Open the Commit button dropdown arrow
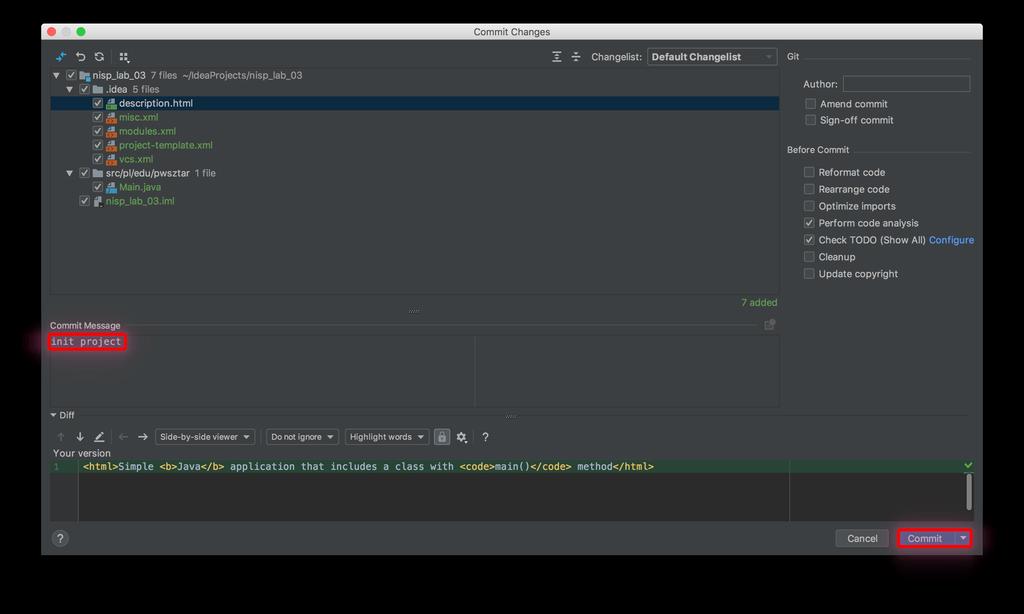Viewport: 1024px width, 614px height. pos(963,538)
